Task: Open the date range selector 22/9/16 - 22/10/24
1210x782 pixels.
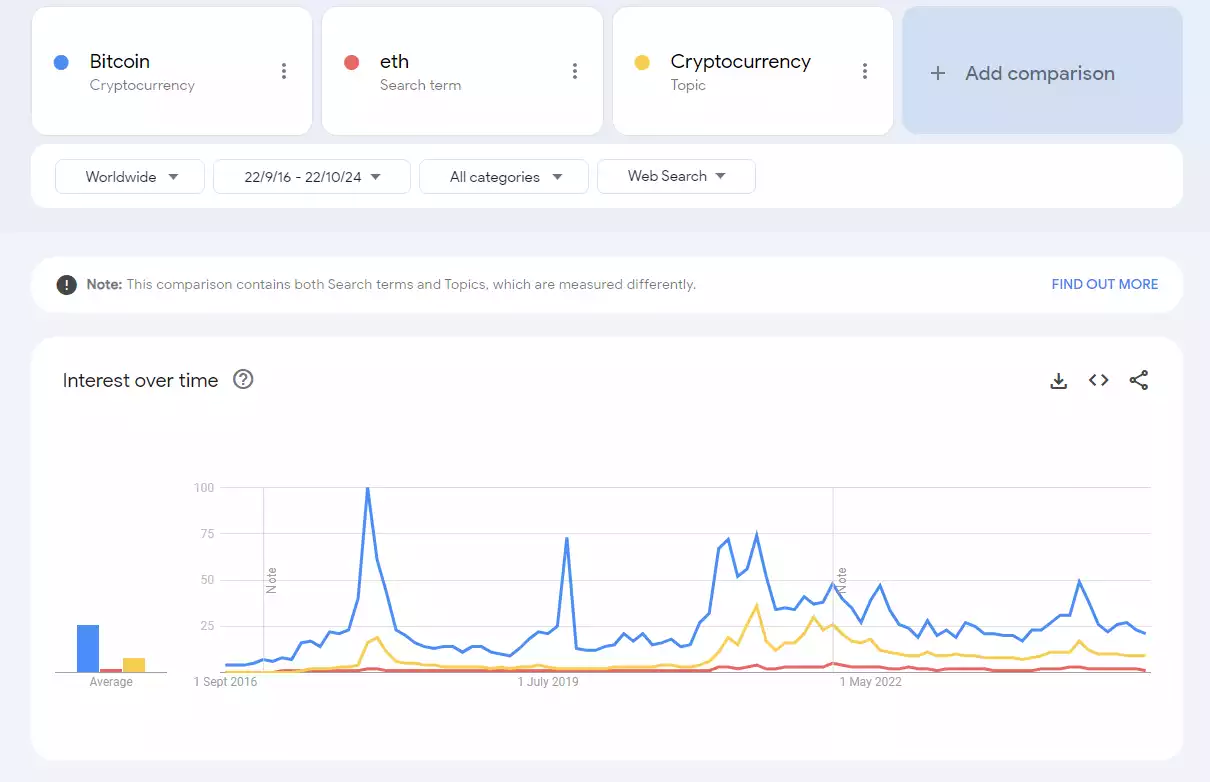Action: (x=311, y=176)
